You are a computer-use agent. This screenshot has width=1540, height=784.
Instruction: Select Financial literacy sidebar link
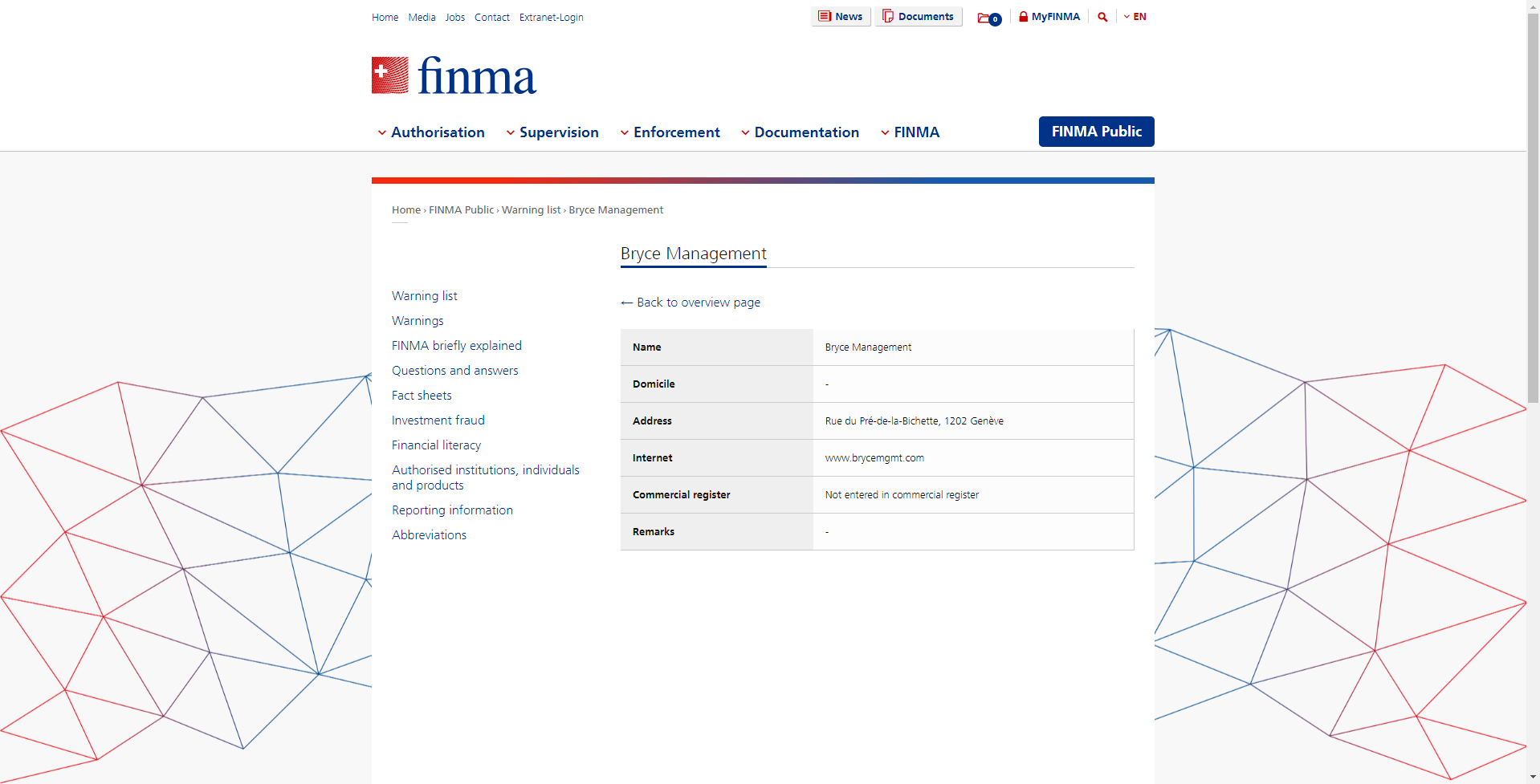[437, 445]
